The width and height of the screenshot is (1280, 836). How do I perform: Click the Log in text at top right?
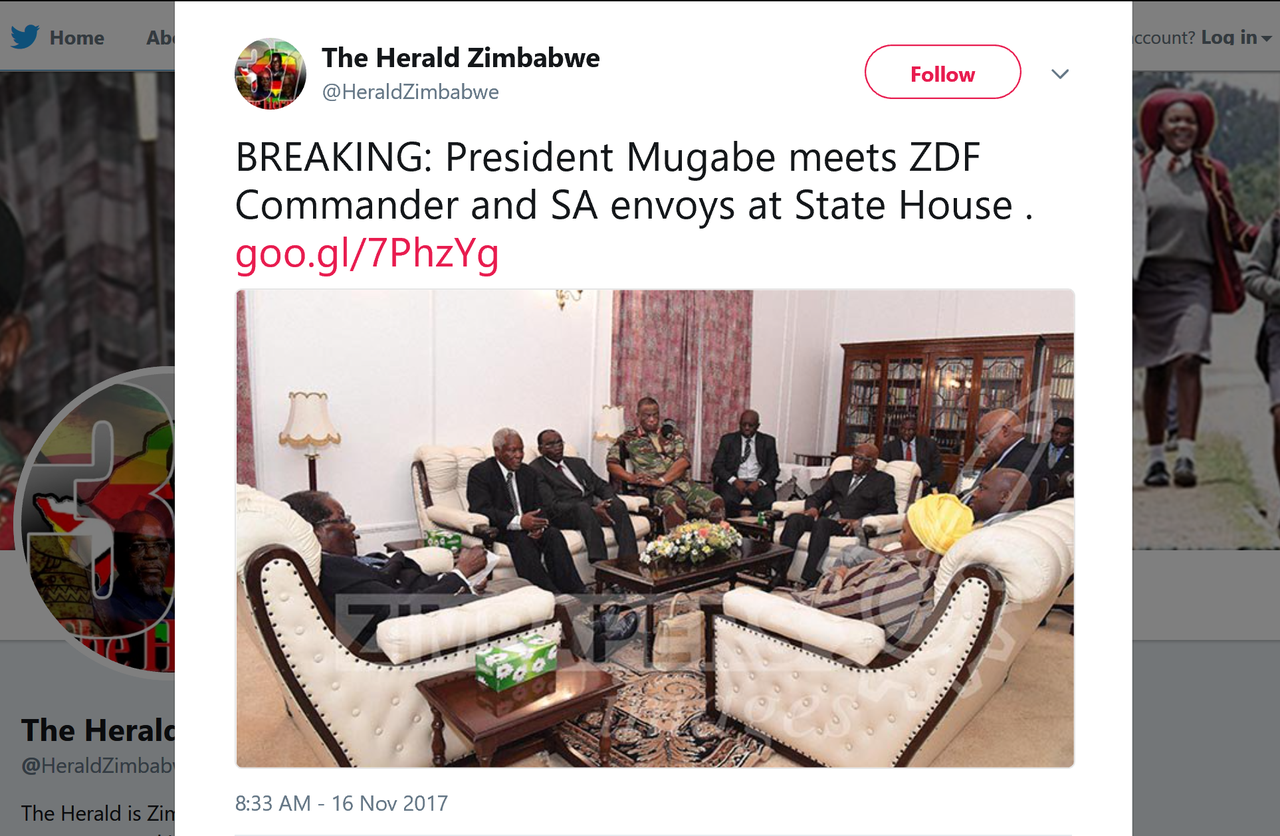pyautogui.click(x=1228, y=37)
